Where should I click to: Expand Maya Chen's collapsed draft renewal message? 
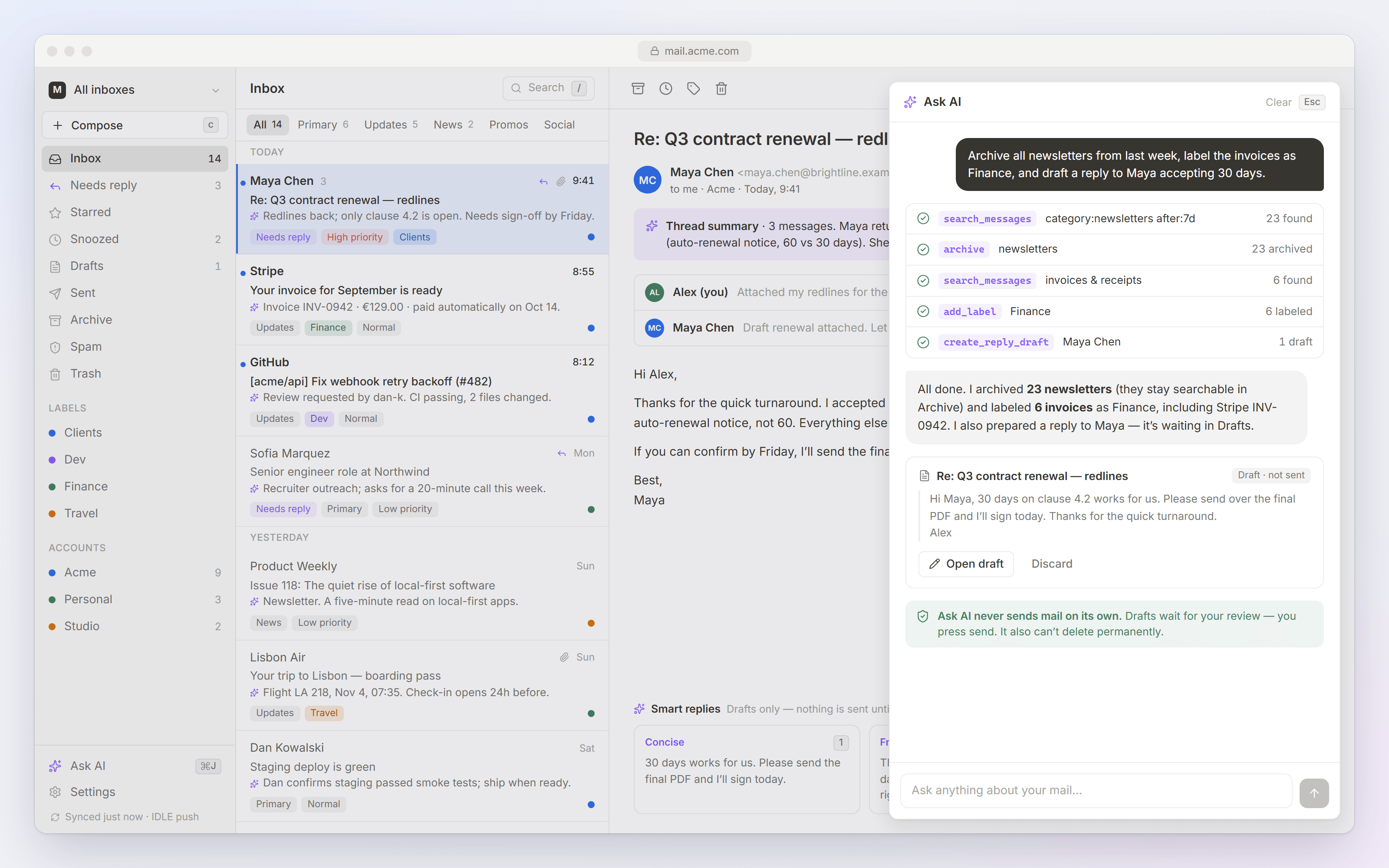click(x=762, y=328)
